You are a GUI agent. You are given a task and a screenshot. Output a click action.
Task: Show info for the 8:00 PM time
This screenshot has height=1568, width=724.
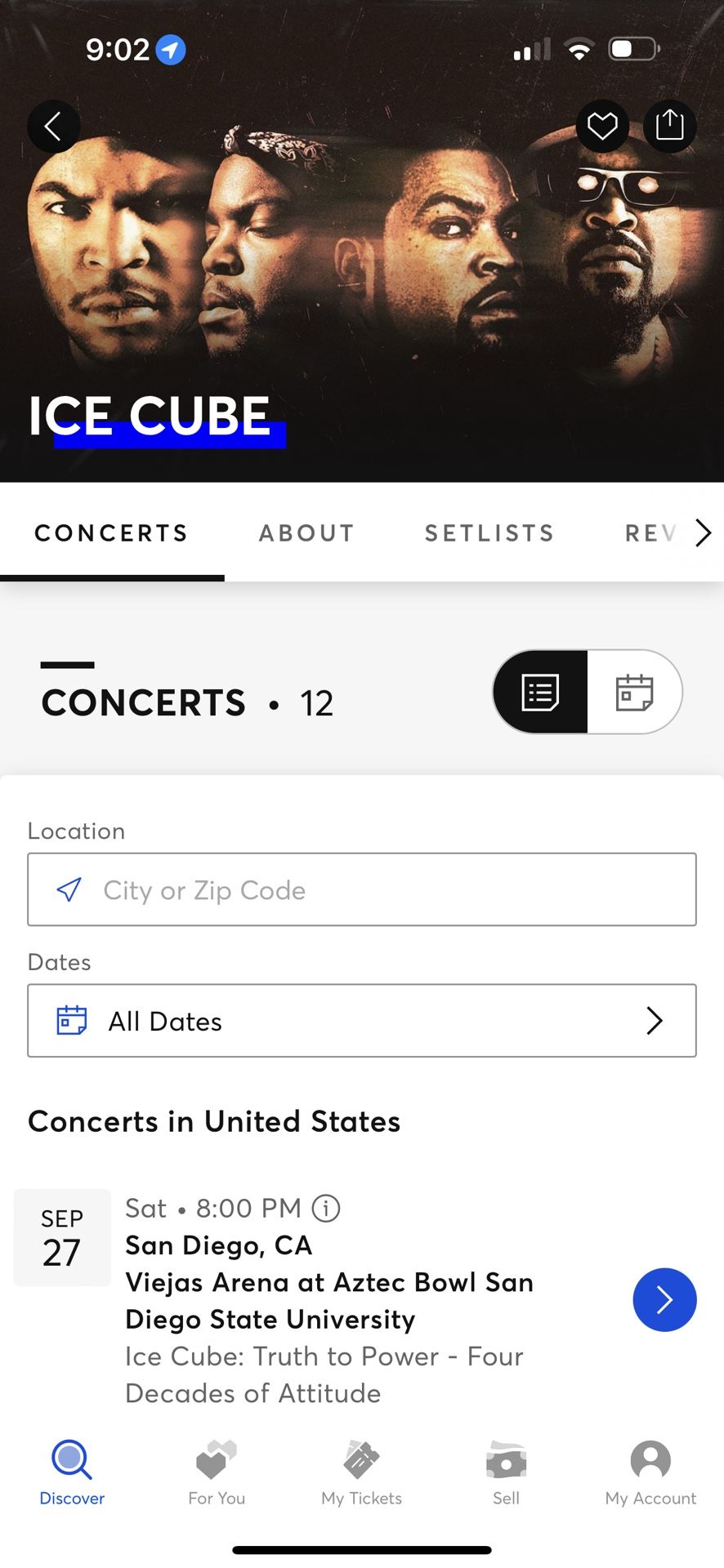(x=326, y=1208)
